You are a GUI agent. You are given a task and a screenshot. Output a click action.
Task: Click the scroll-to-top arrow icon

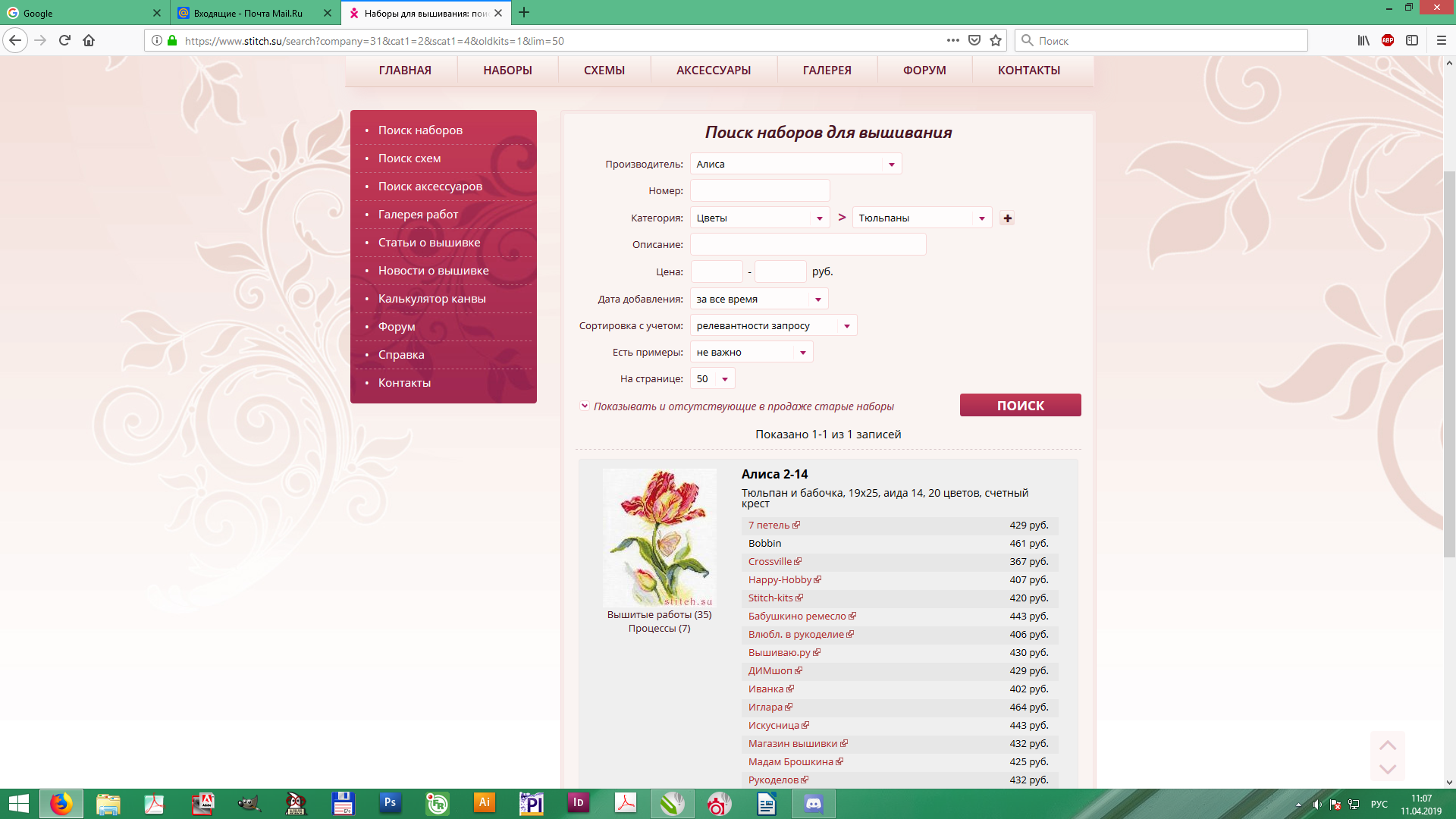click(1387, 745)
